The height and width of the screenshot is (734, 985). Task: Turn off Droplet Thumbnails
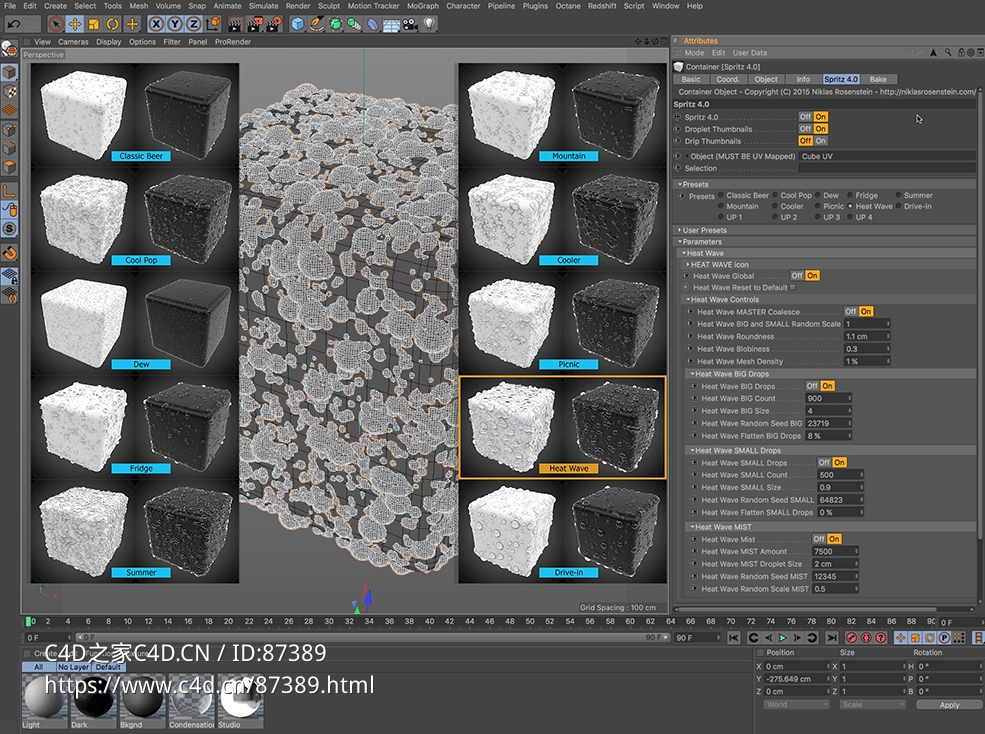click(x=805, y=129)
